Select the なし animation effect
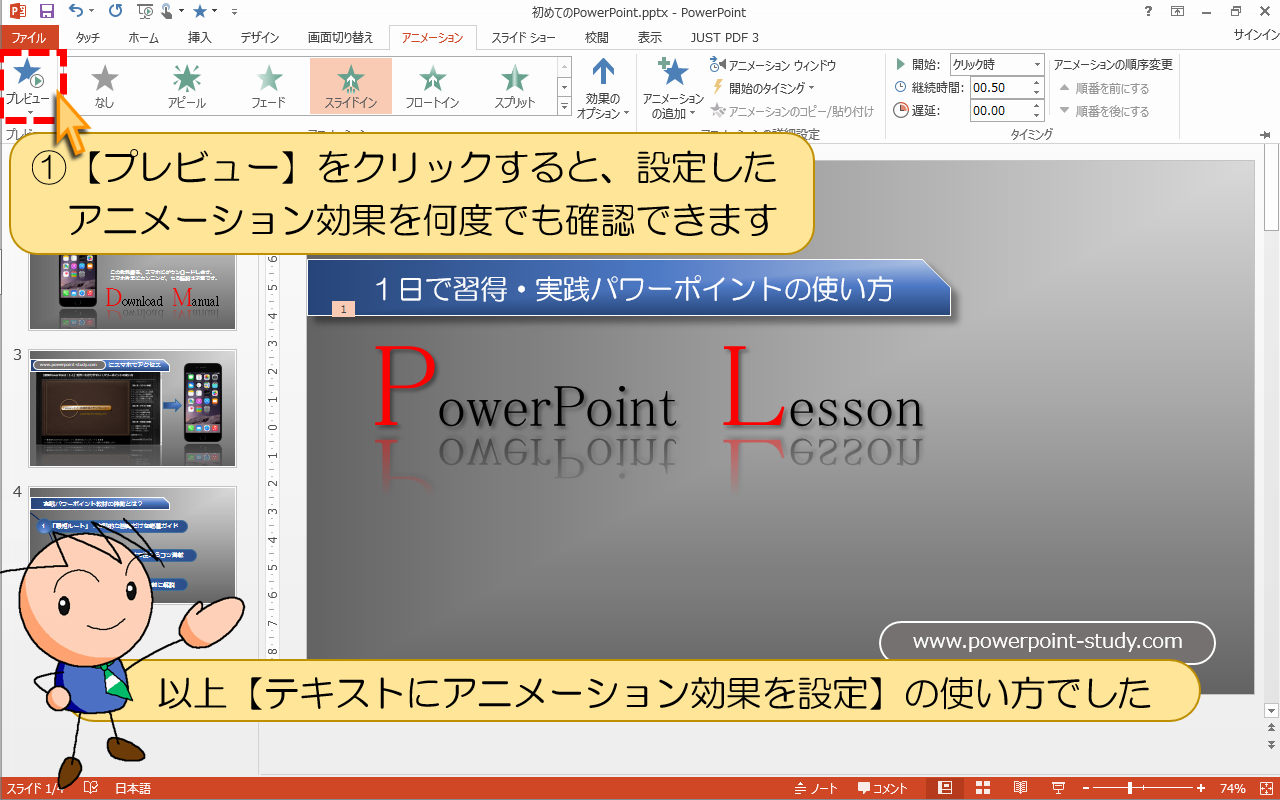The width and height of the screenshot is (1280, 800). (x=104, y=85)
